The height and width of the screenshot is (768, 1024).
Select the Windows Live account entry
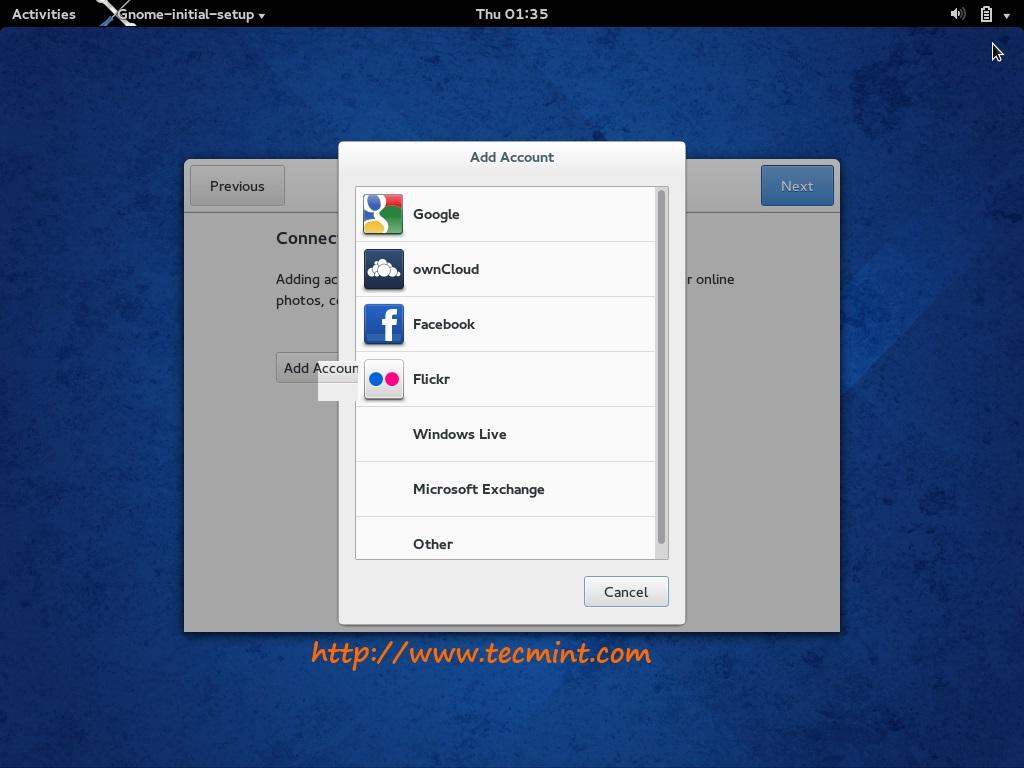tap(459, 434)
